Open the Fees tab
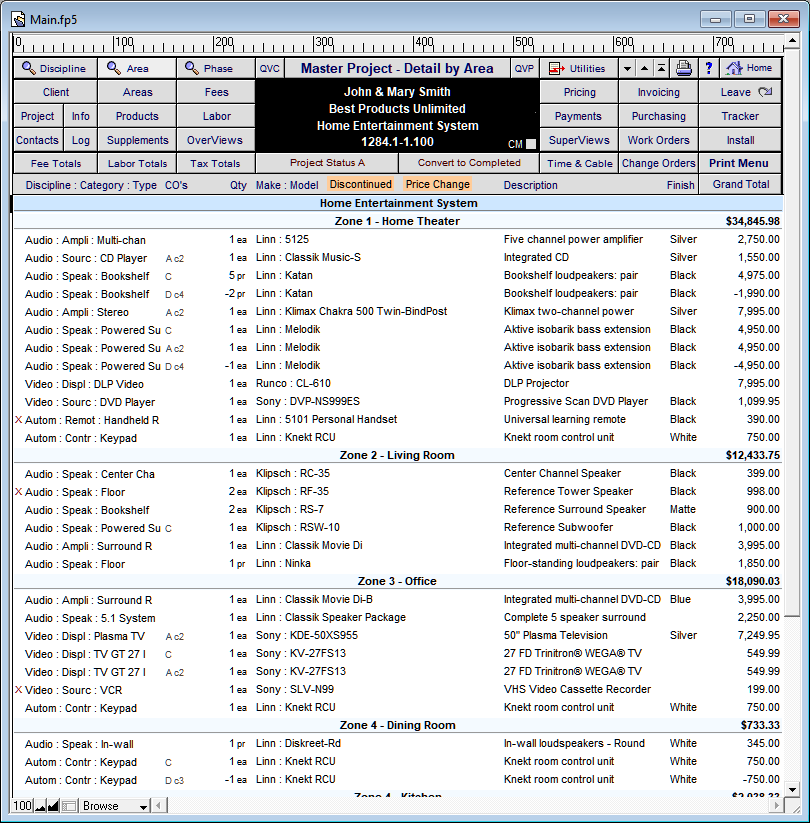Screen dimensions: 810x823 [216, 92]
